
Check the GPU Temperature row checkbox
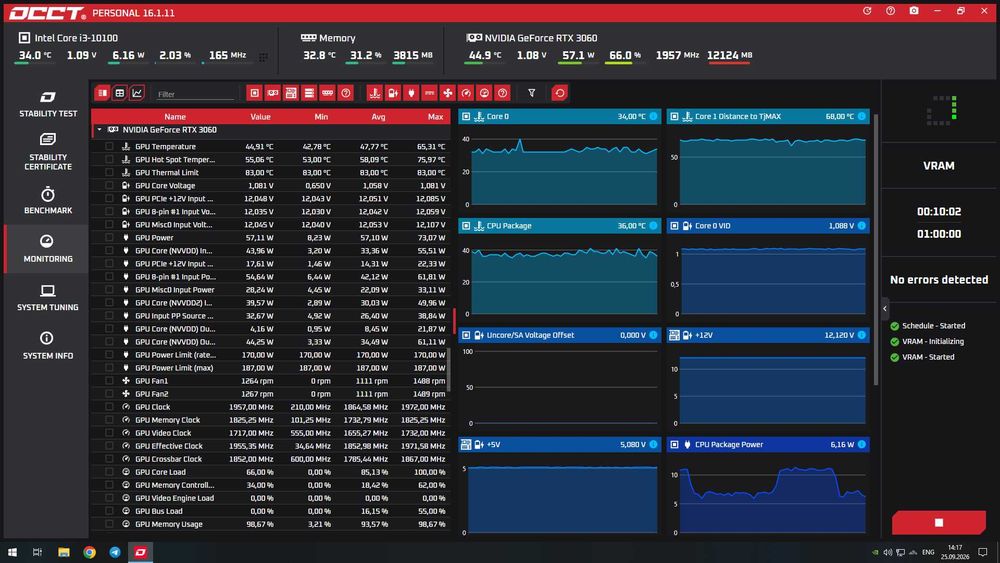109,147
